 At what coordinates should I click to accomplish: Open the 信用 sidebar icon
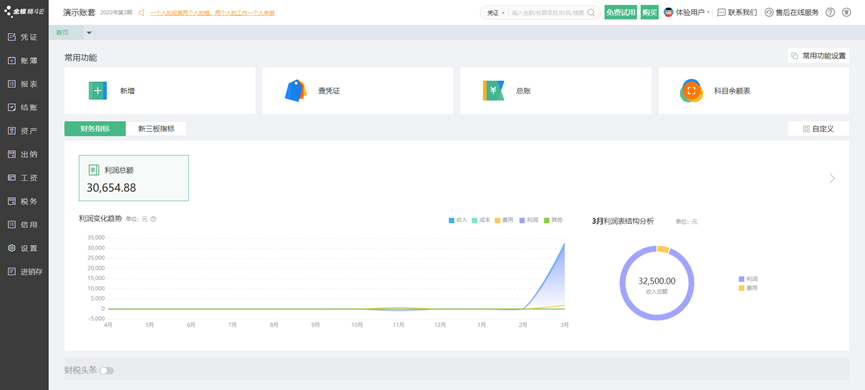click(x=12, y=225)
